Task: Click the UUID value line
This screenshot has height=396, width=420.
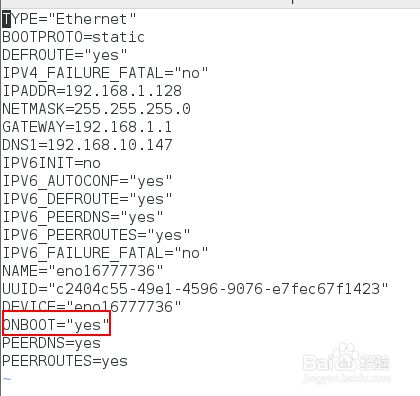Action: 195,289
